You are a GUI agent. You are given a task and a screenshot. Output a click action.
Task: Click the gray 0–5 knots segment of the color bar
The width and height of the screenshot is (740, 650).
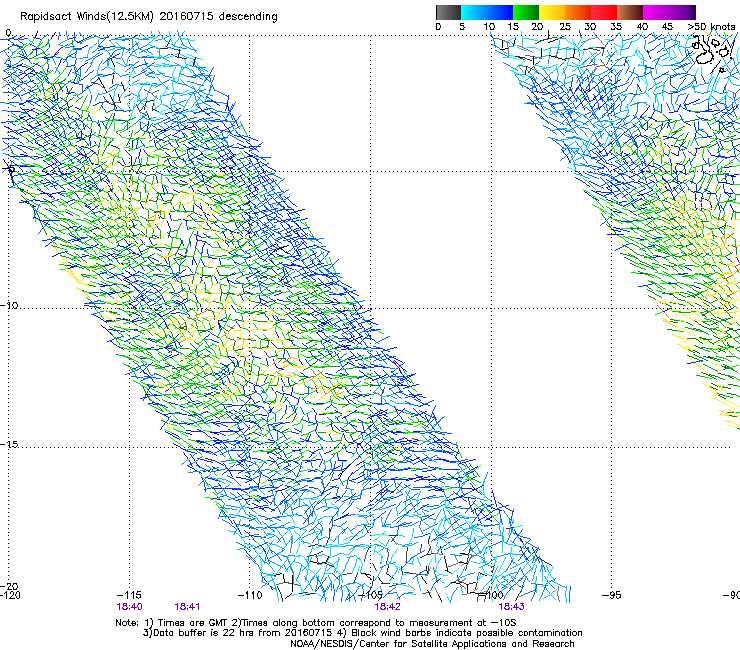click(448, 12)
